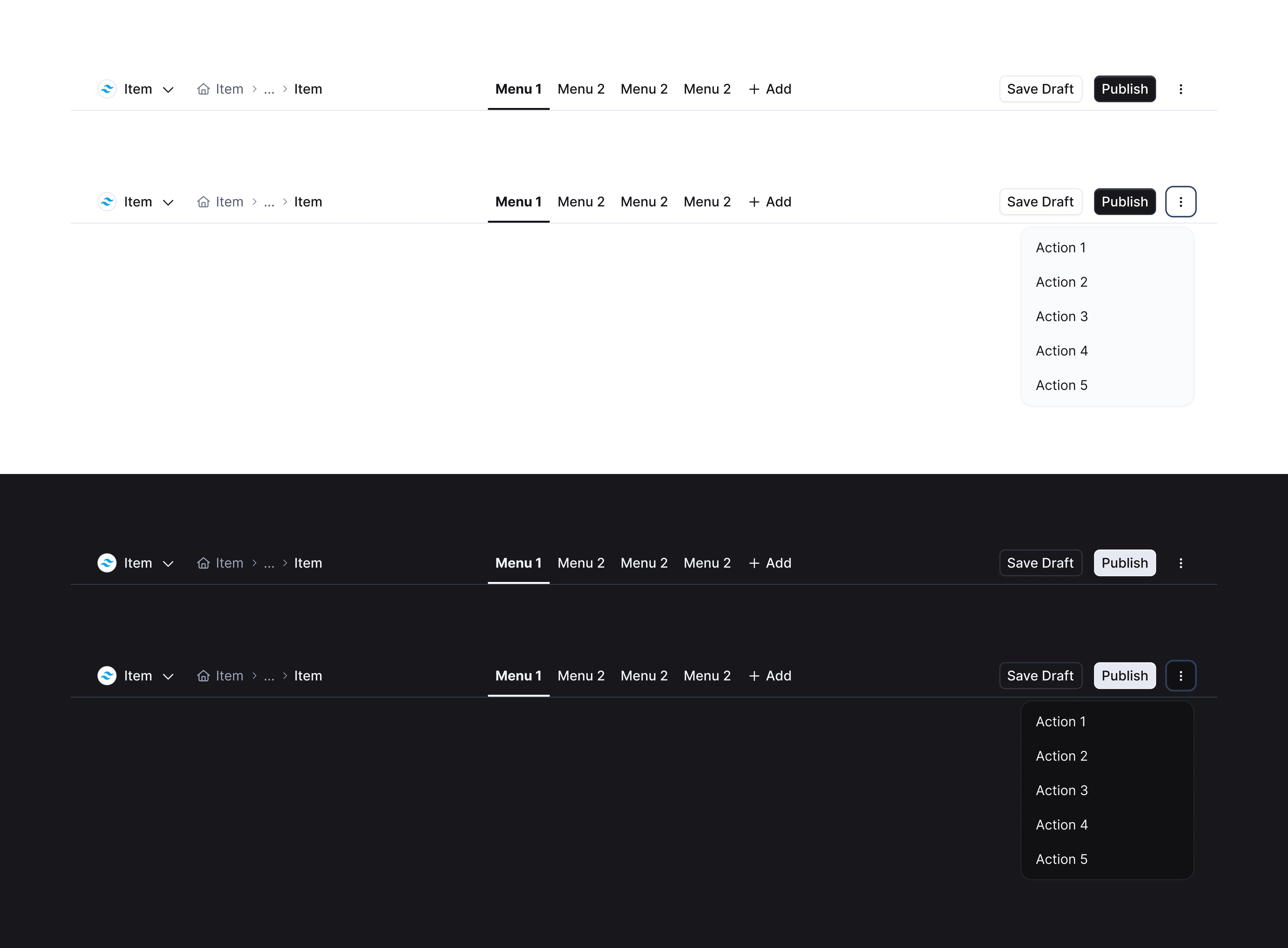This screenshot has width=1288, height=948.
Task: Choose Action 5 in the dark dropdown menu
Action: point(1107,859)
